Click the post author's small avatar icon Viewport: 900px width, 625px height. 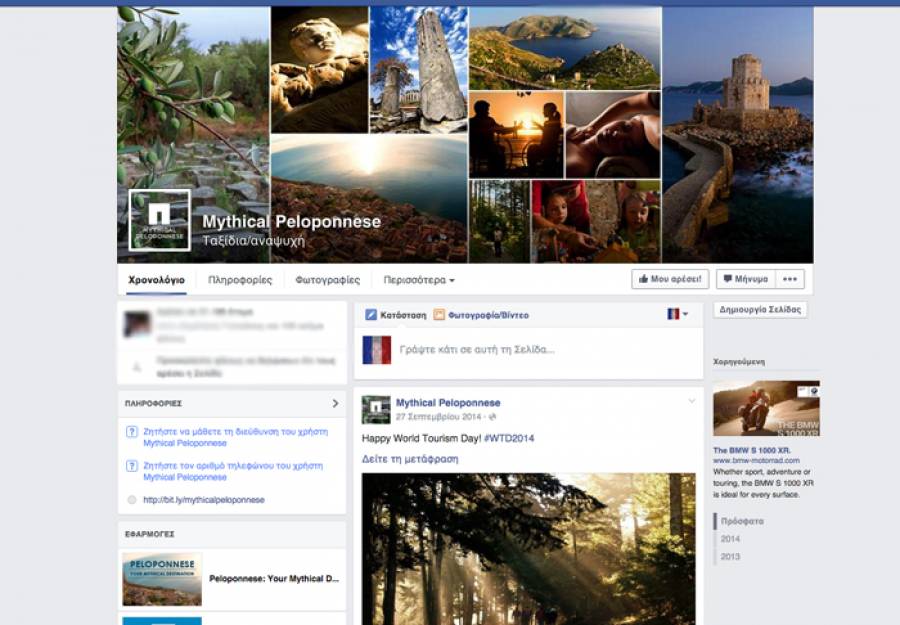click(376, 409)
